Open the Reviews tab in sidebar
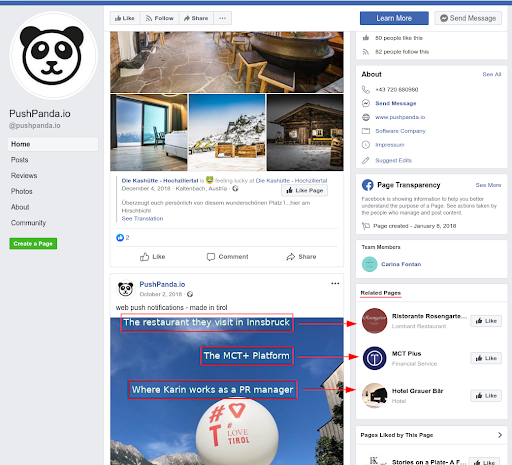 [24, 176]
